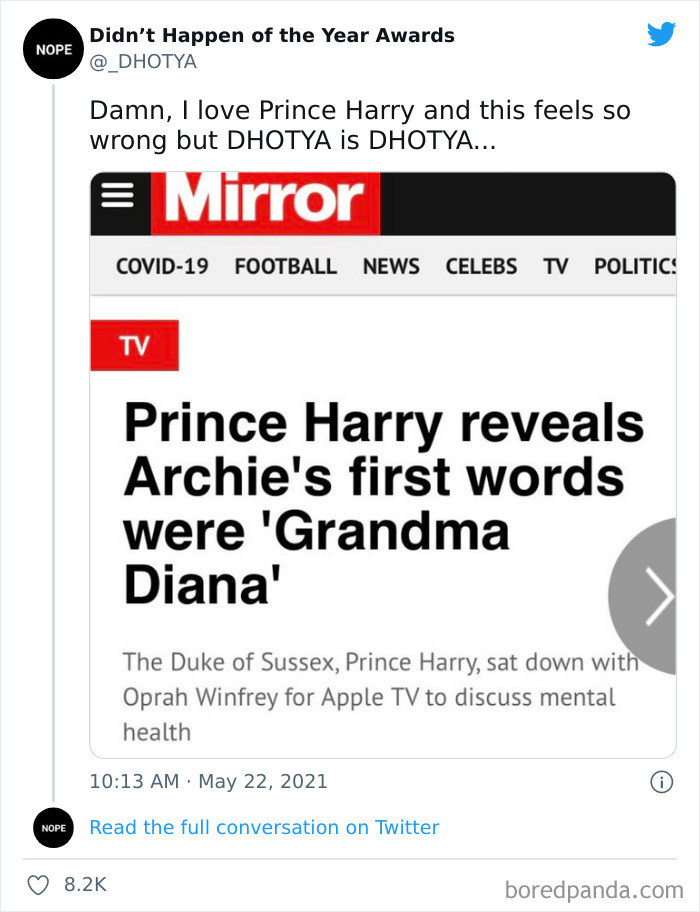Select the NOPE profile avatar

point(52,47)
